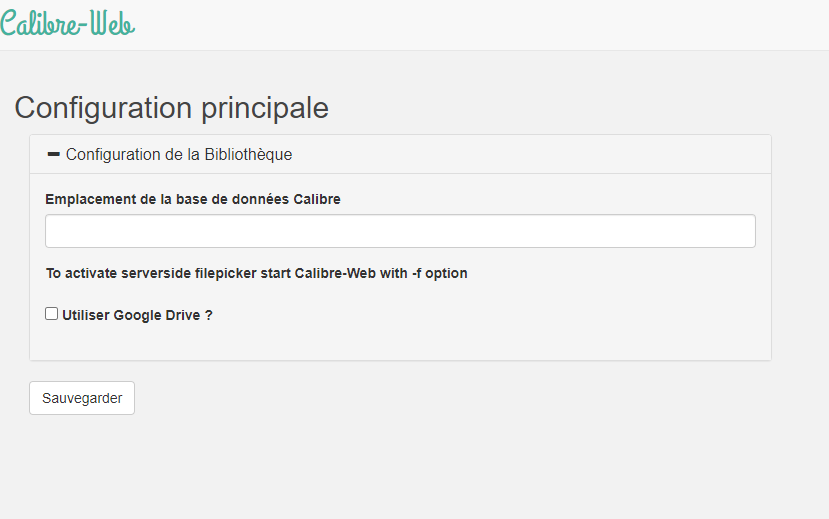Image resolution: width=829 pixels, height=519 pixels.
Task: Collapse the Configuration de la Bibliothèque section
Action: click(x=169, y=154)
